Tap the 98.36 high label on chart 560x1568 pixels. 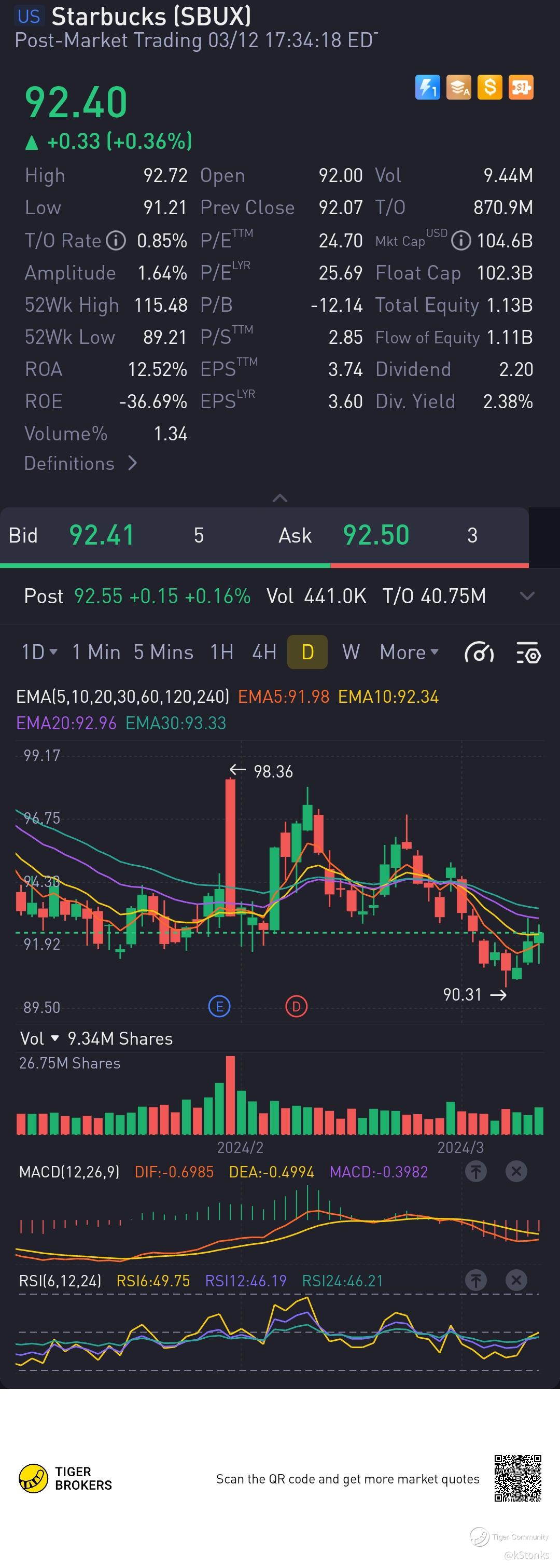click(x=273, y=772)
